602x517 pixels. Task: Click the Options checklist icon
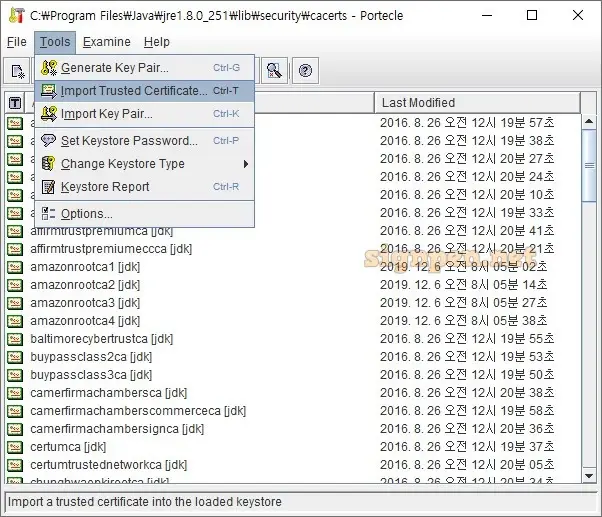[x=48, y=214]
